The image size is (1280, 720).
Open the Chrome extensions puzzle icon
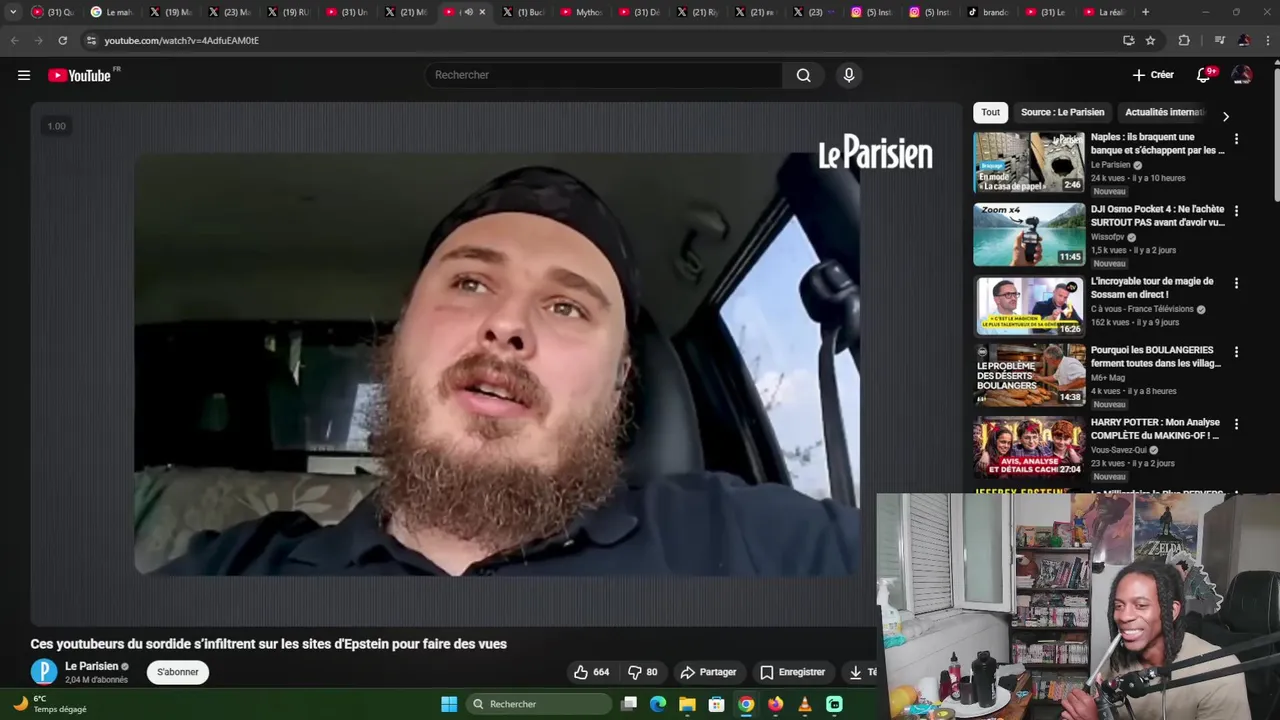point(1184,40)
